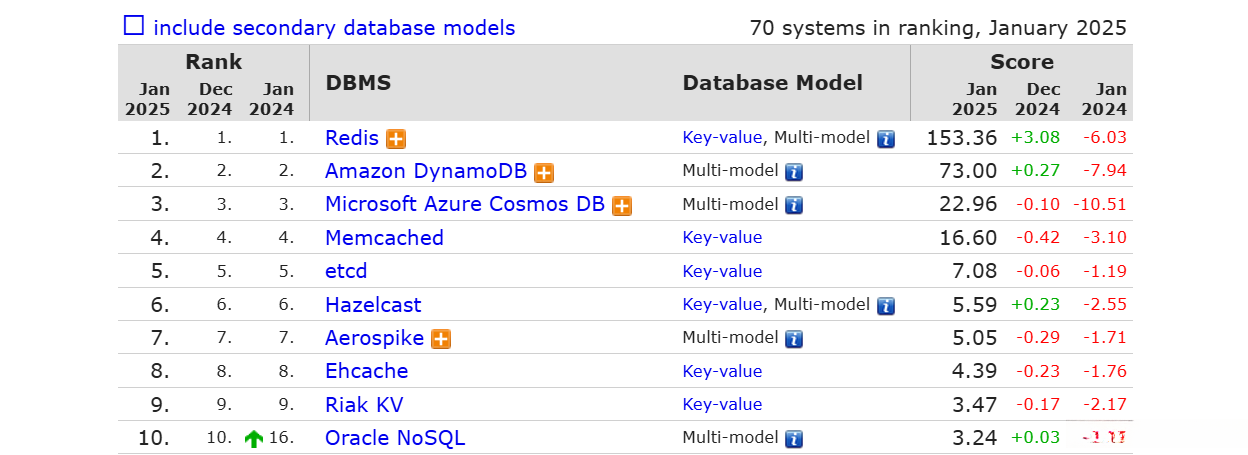Open the Riak KV link
Viewport: 1248px width, 455px height.
(x=364, y=405)
